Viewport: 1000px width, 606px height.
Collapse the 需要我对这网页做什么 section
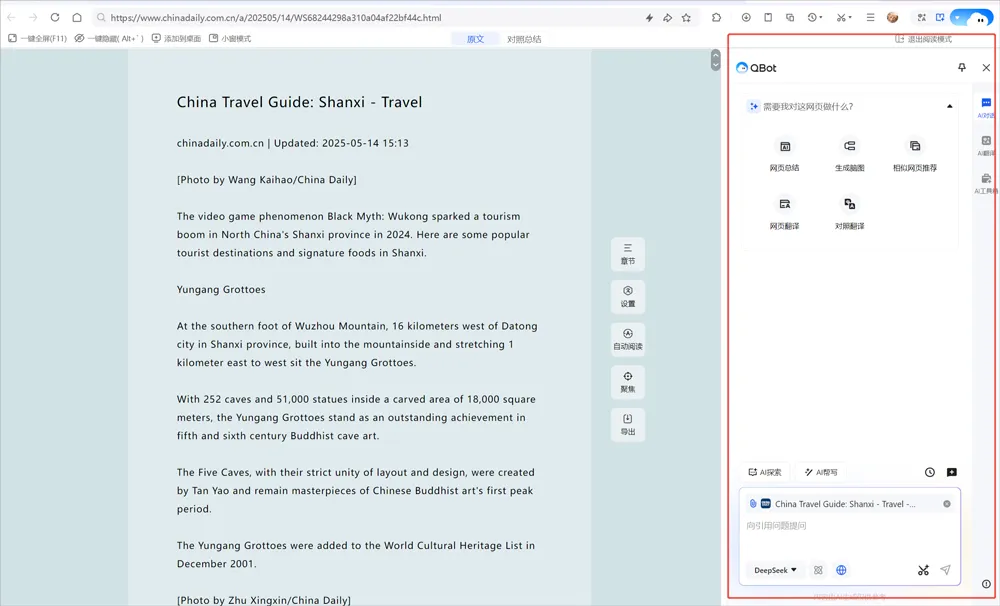pyautogui.click(x=950, y=107)
